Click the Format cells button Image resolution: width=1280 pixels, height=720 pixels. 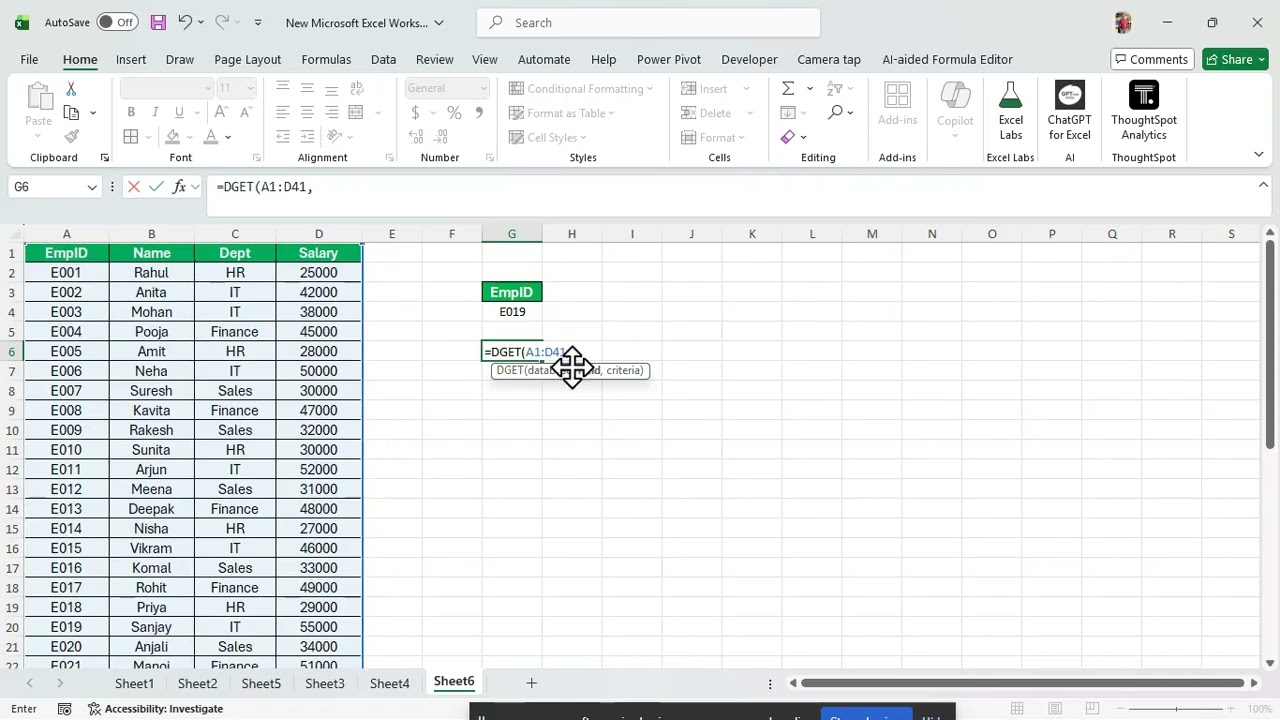click(x=713, y=137)
